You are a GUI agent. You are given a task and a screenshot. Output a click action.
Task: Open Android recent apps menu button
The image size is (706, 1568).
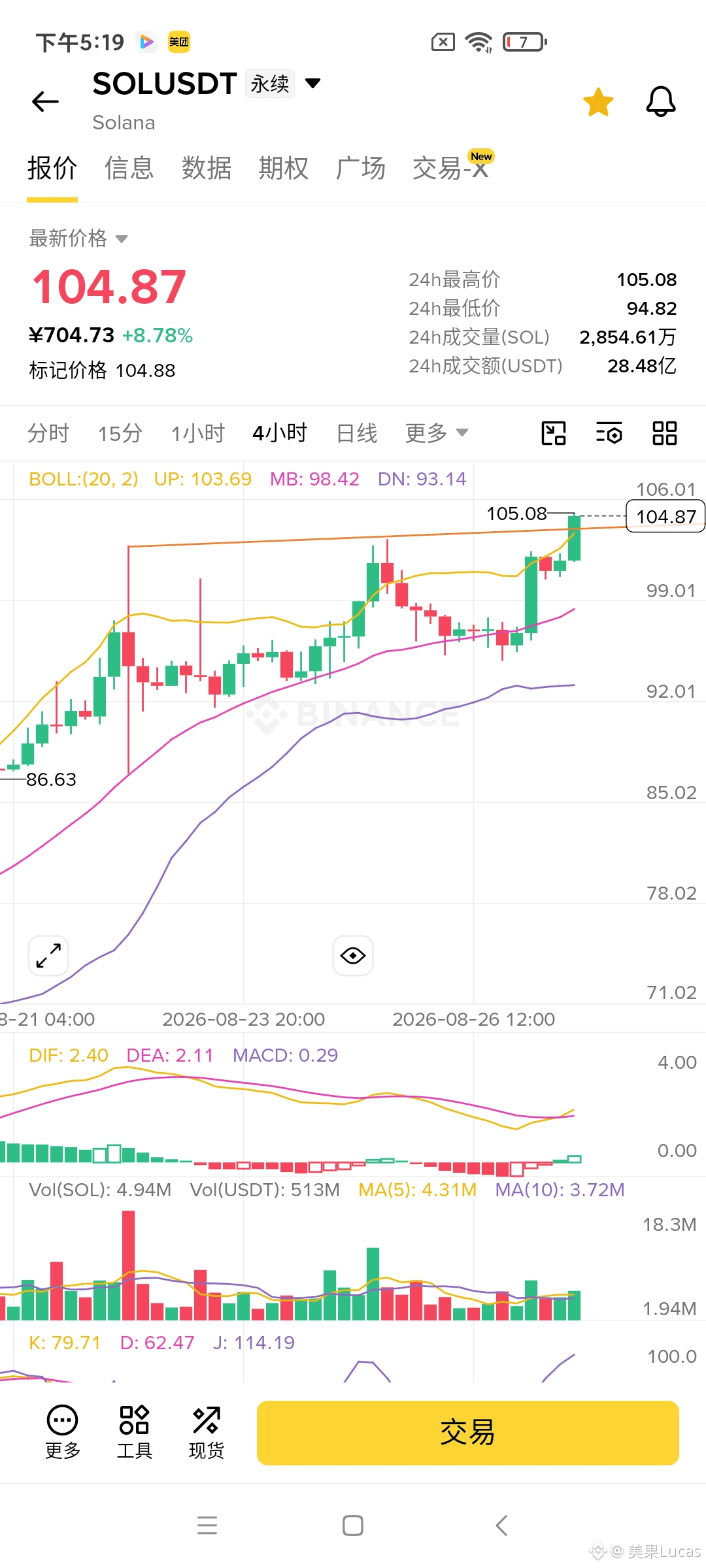(x=207, y=1526)
